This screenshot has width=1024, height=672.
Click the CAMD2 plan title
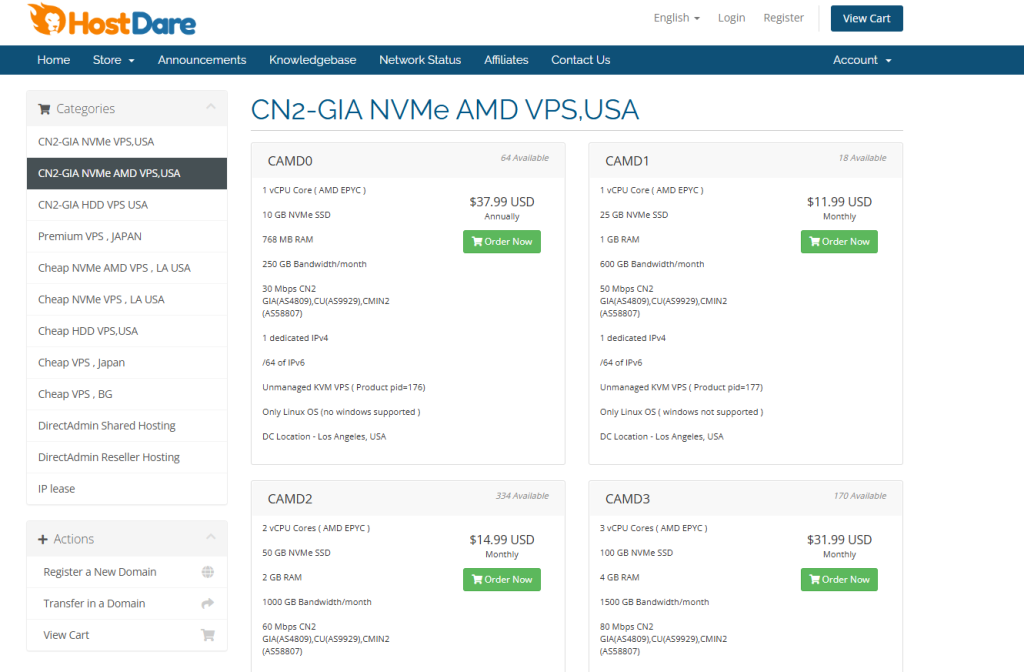tap(290, 499)
